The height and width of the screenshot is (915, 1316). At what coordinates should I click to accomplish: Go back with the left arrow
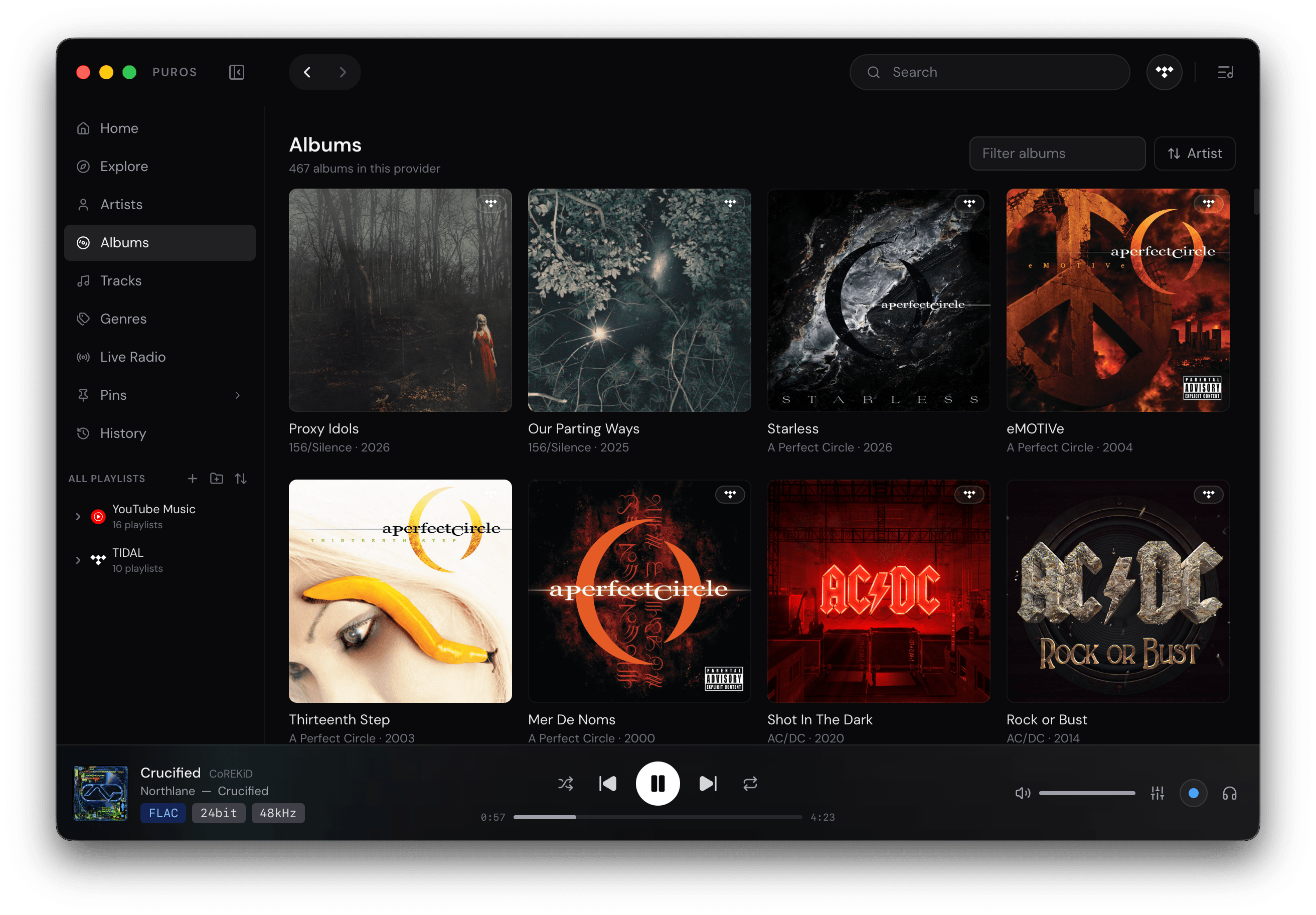307,72
